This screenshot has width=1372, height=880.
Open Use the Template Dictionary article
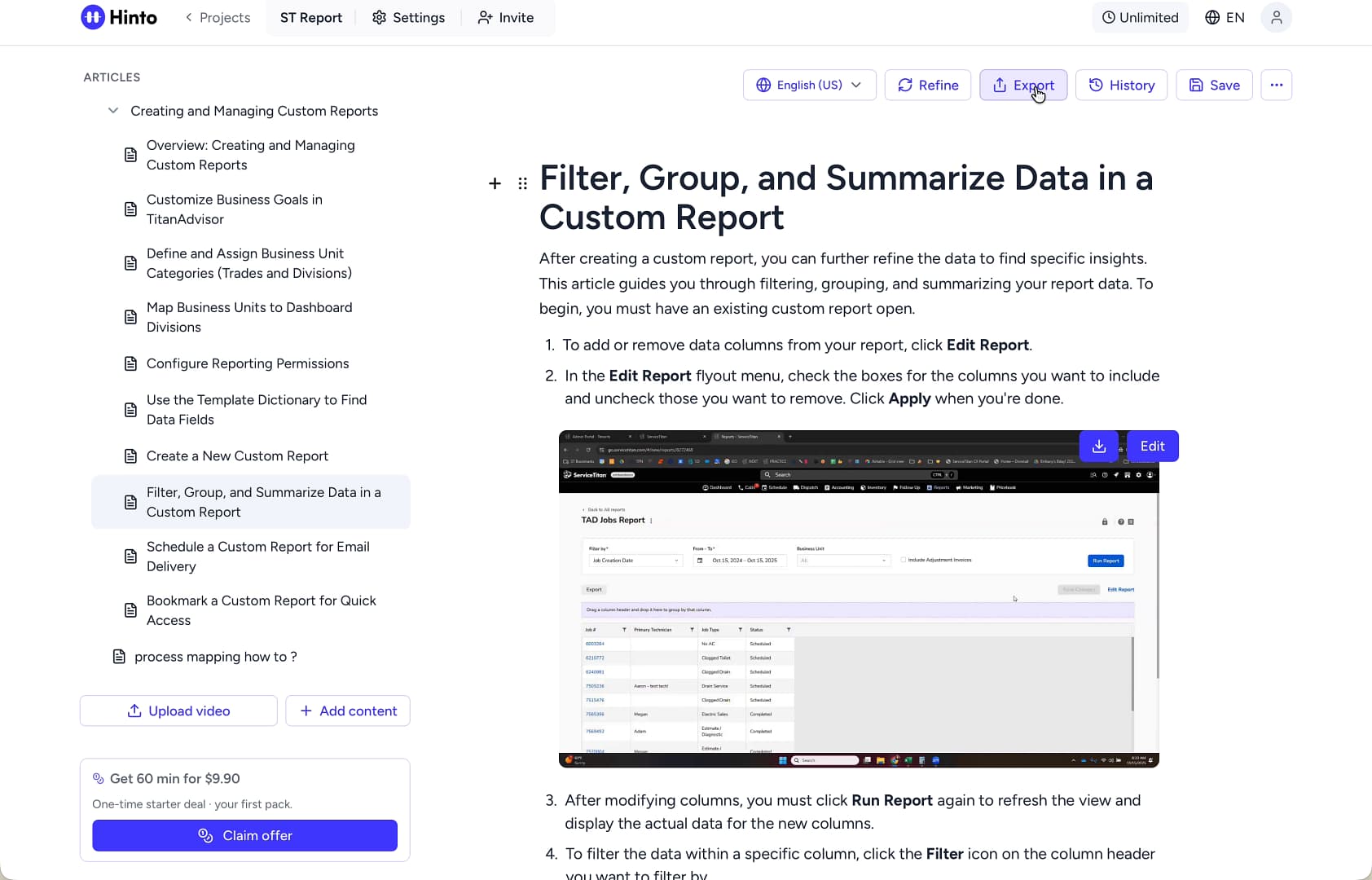coord(251,410)
